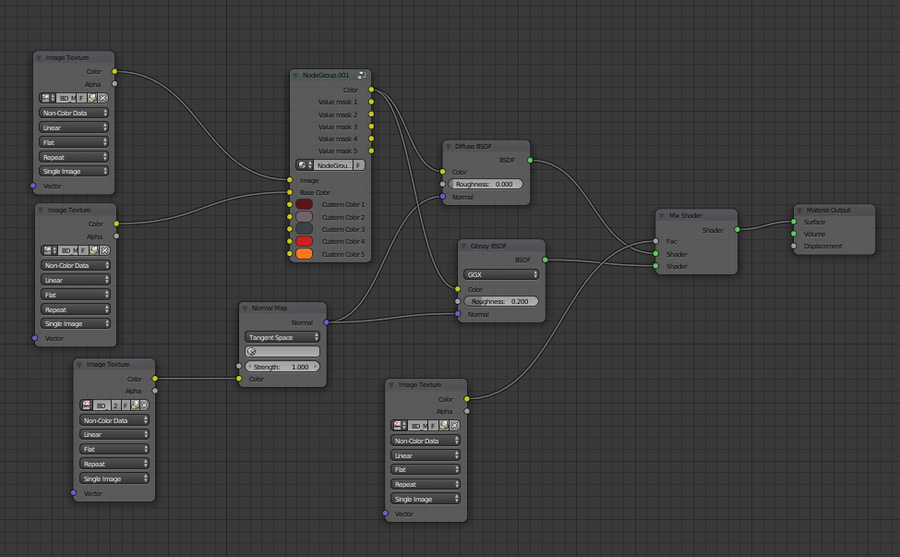Toggle fake user F in the Image Texture feeding Base Color
This screenshot has height=557, width=900.
(84, 250)
